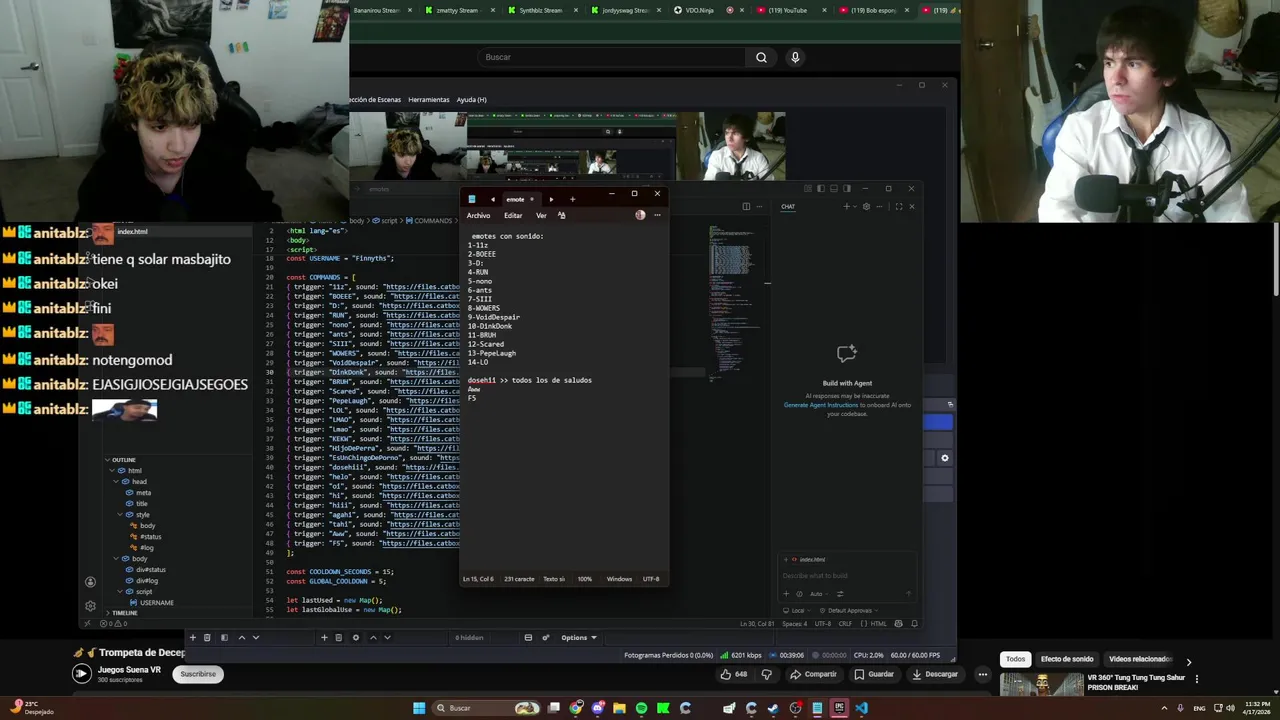Image resolution: width=1280 pixels, height=720 pixels.
Task: Open the CHAT panel tab in VS Code
Action: click(788, 207)
